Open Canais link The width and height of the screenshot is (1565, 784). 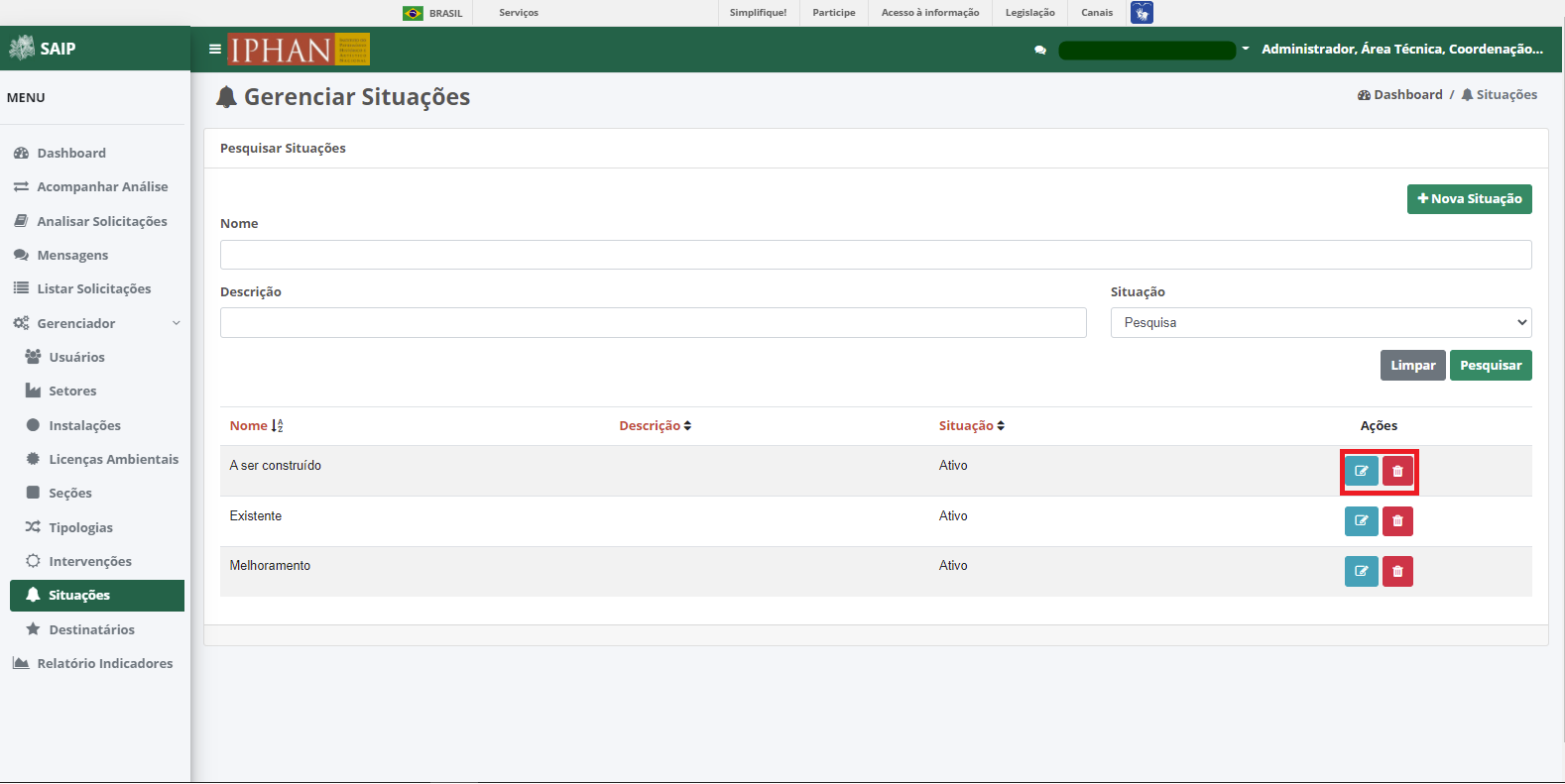click(1097, 13)
